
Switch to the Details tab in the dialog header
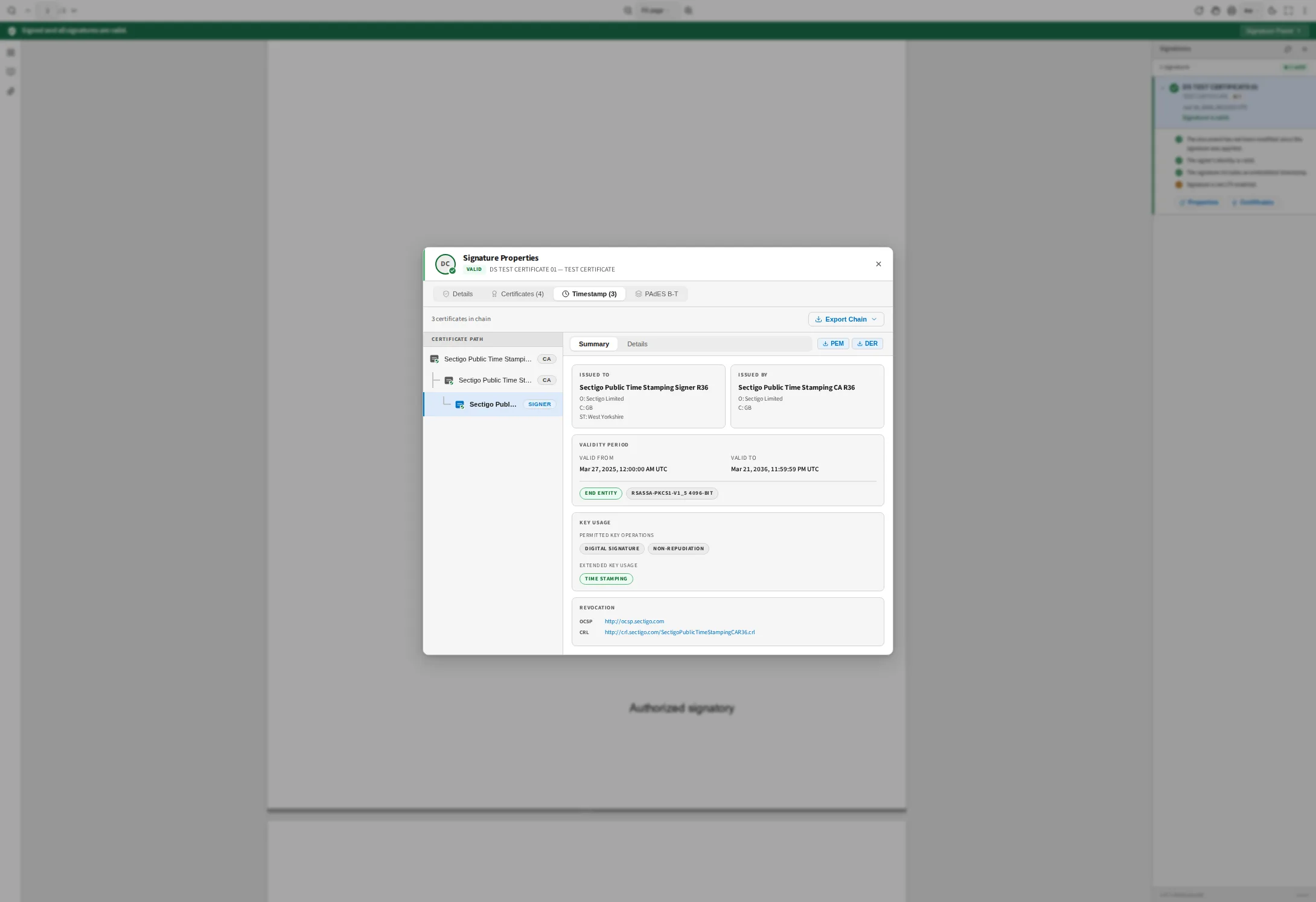[x=458, y=294]
